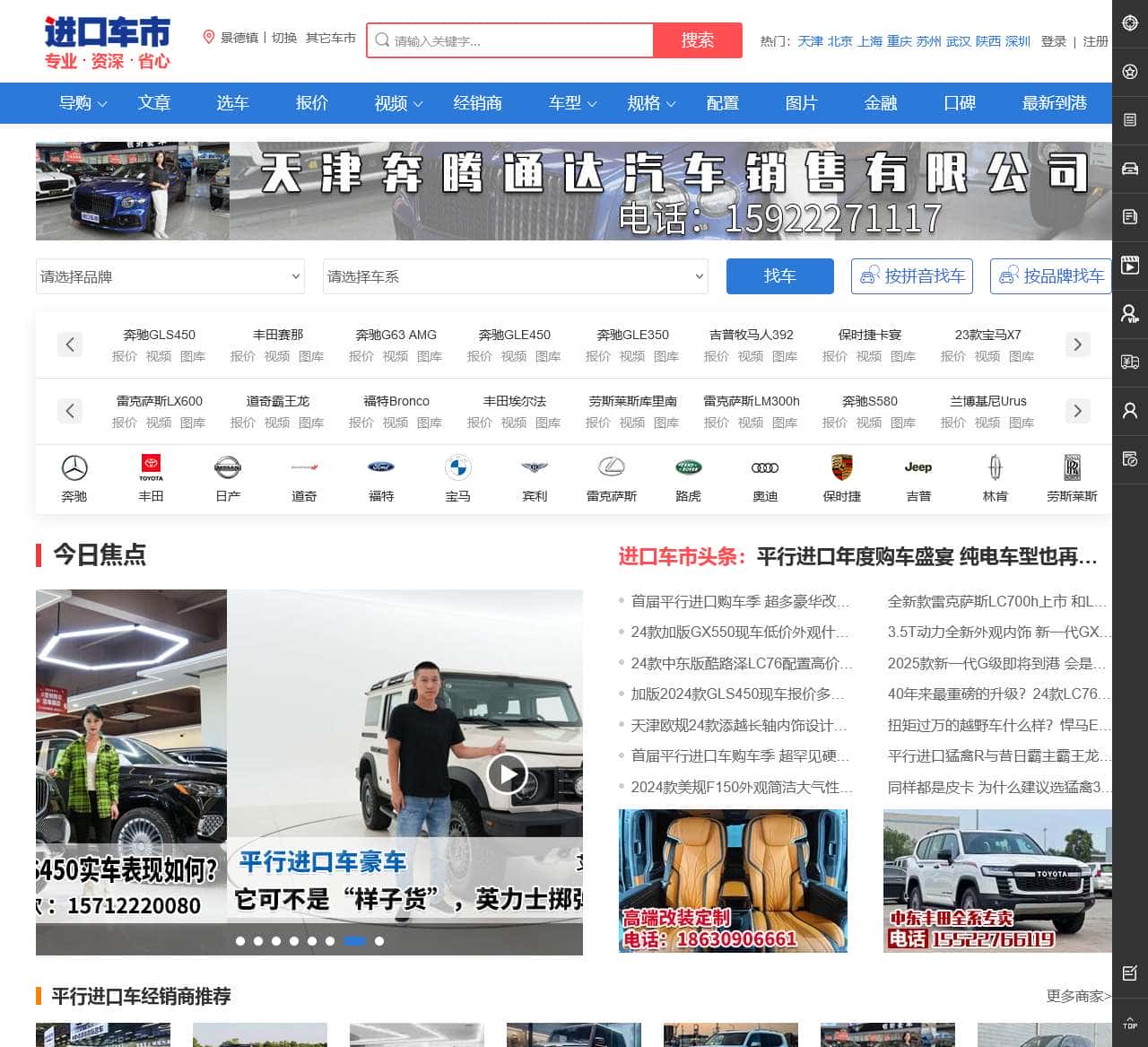Open the 文章 nav tab
The height and width of the screenshot is (1047, 1148).
(154, 103)
